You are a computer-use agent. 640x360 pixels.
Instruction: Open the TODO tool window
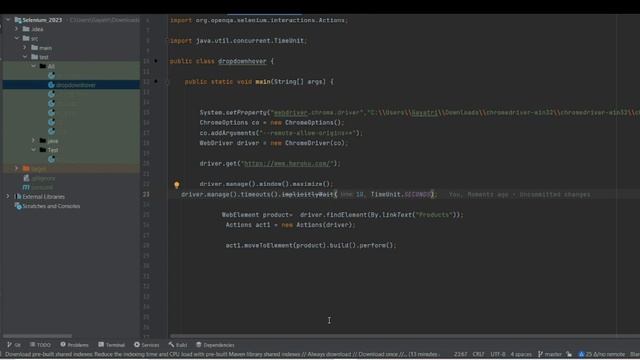pyautogui.click(x=40, y=345)
